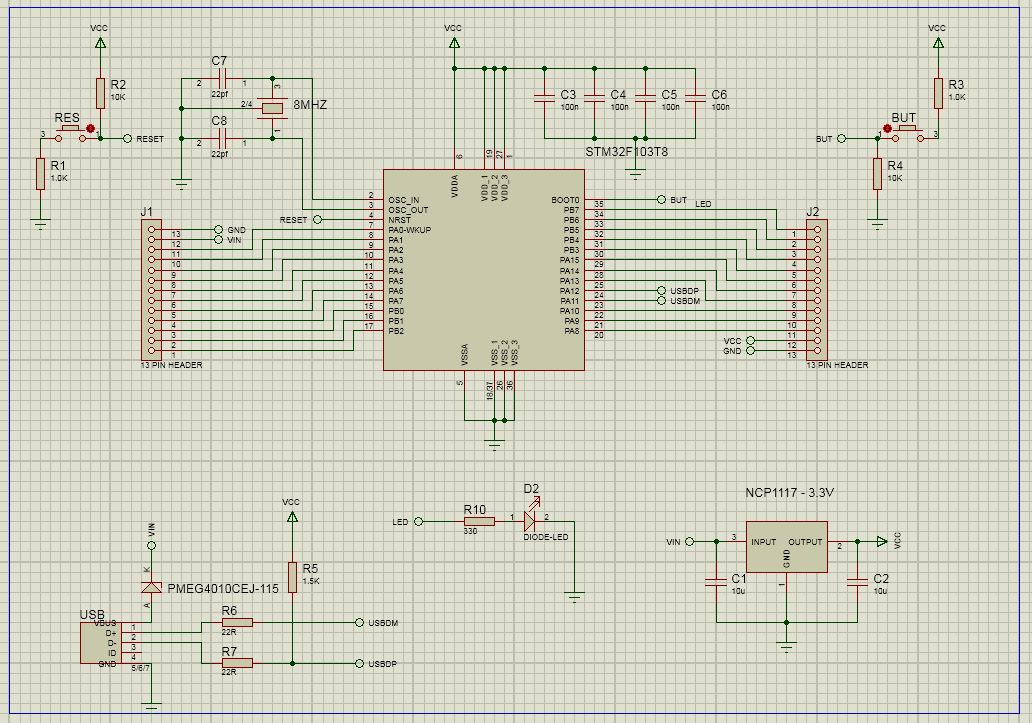The width and height of the screenshot is (1032, 723).
Task: Select the RES reset push button
Action: pyautogui.click(x=69, y=130)
